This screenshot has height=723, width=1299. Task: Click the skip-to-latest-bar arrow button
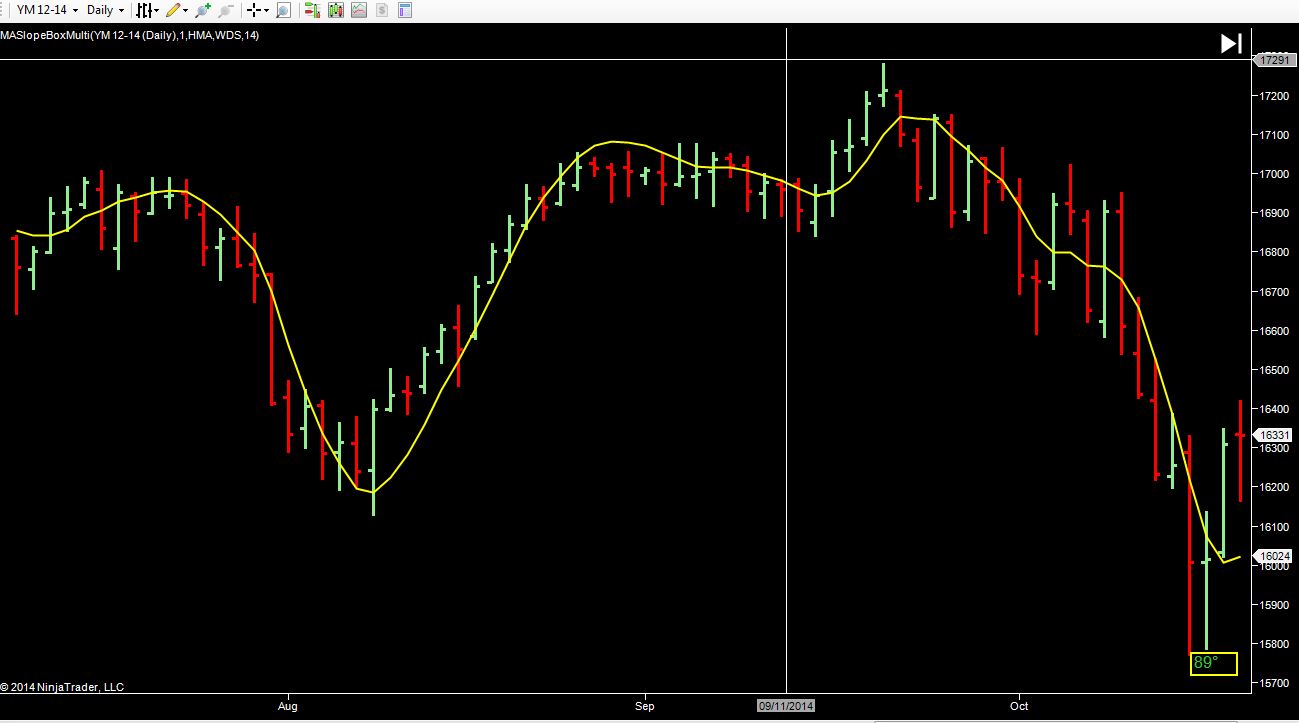coord(1231,43)
